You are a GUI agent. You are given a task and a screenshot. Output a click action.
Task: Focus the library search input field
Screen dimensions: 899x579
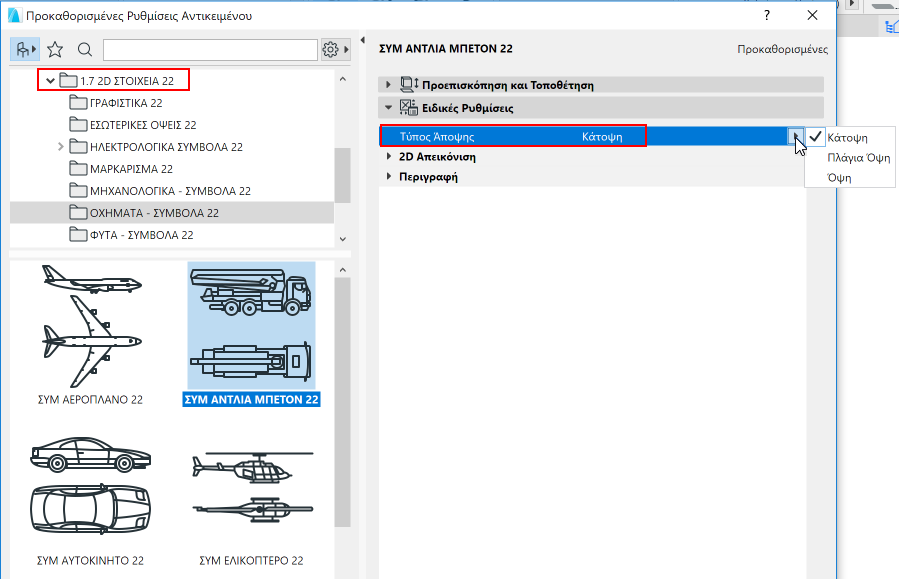[210, 50]
